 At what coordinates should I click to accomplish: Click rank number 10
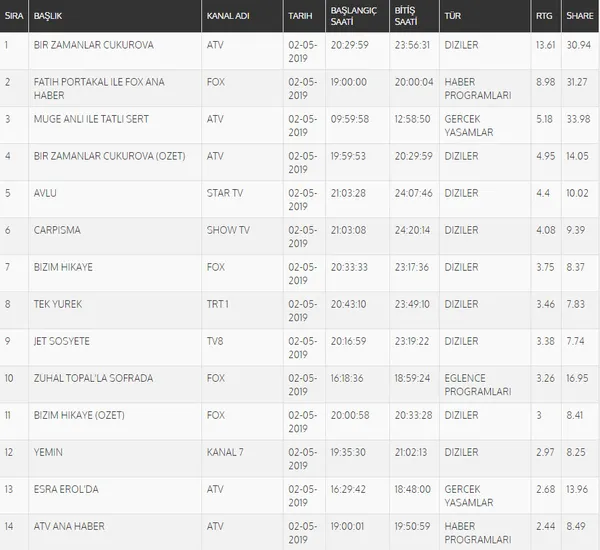(9, 378)
